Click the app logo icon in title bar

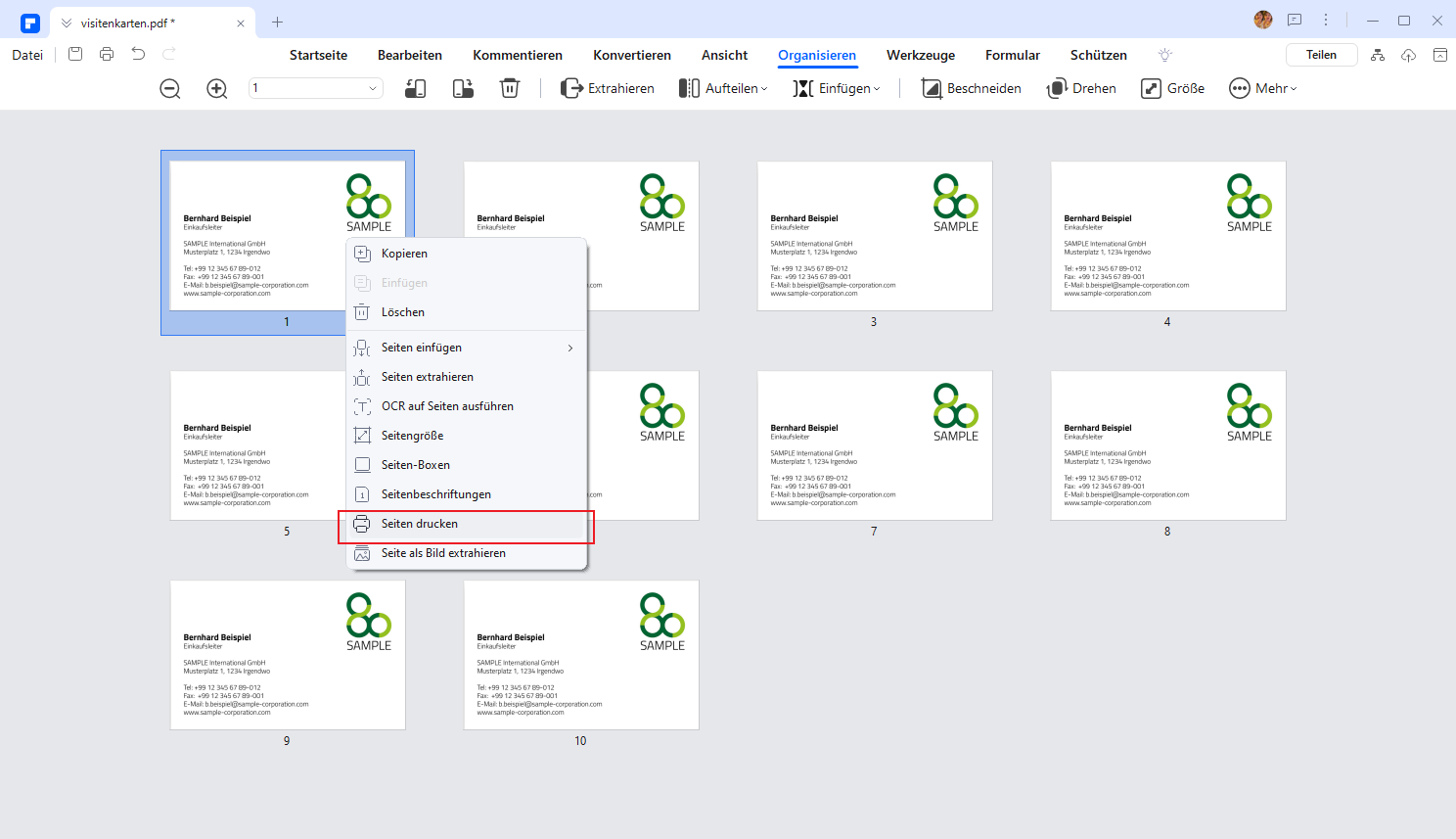coord(30,23)
